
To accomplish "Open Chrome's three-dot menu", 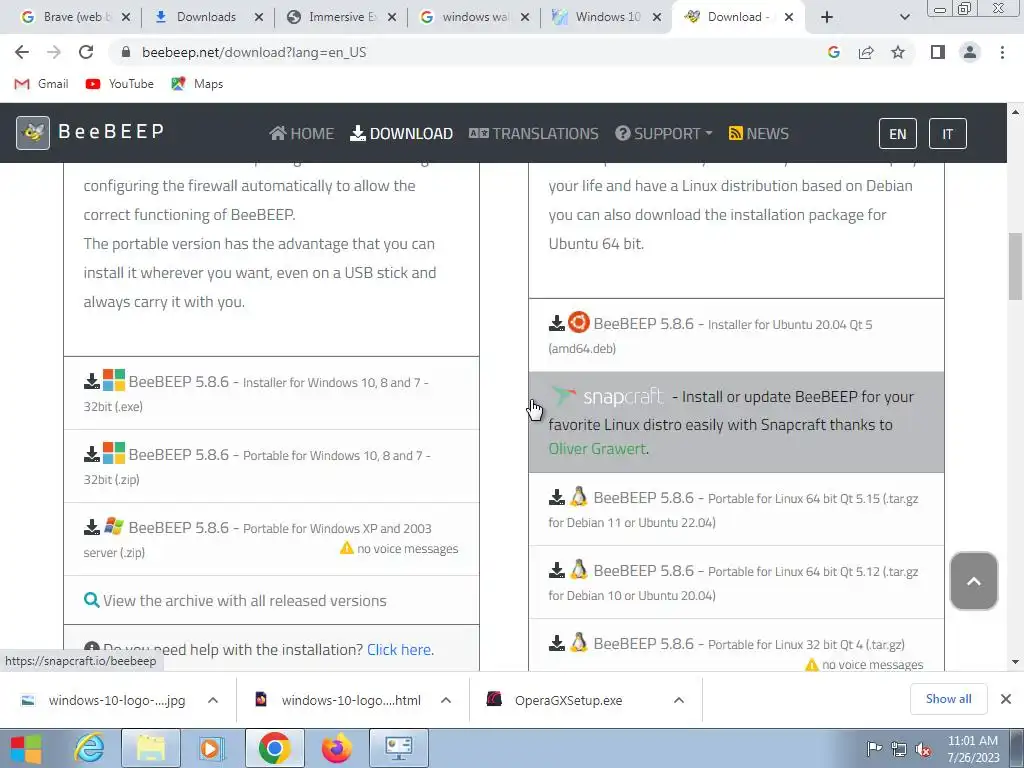I will (1002, 52).
